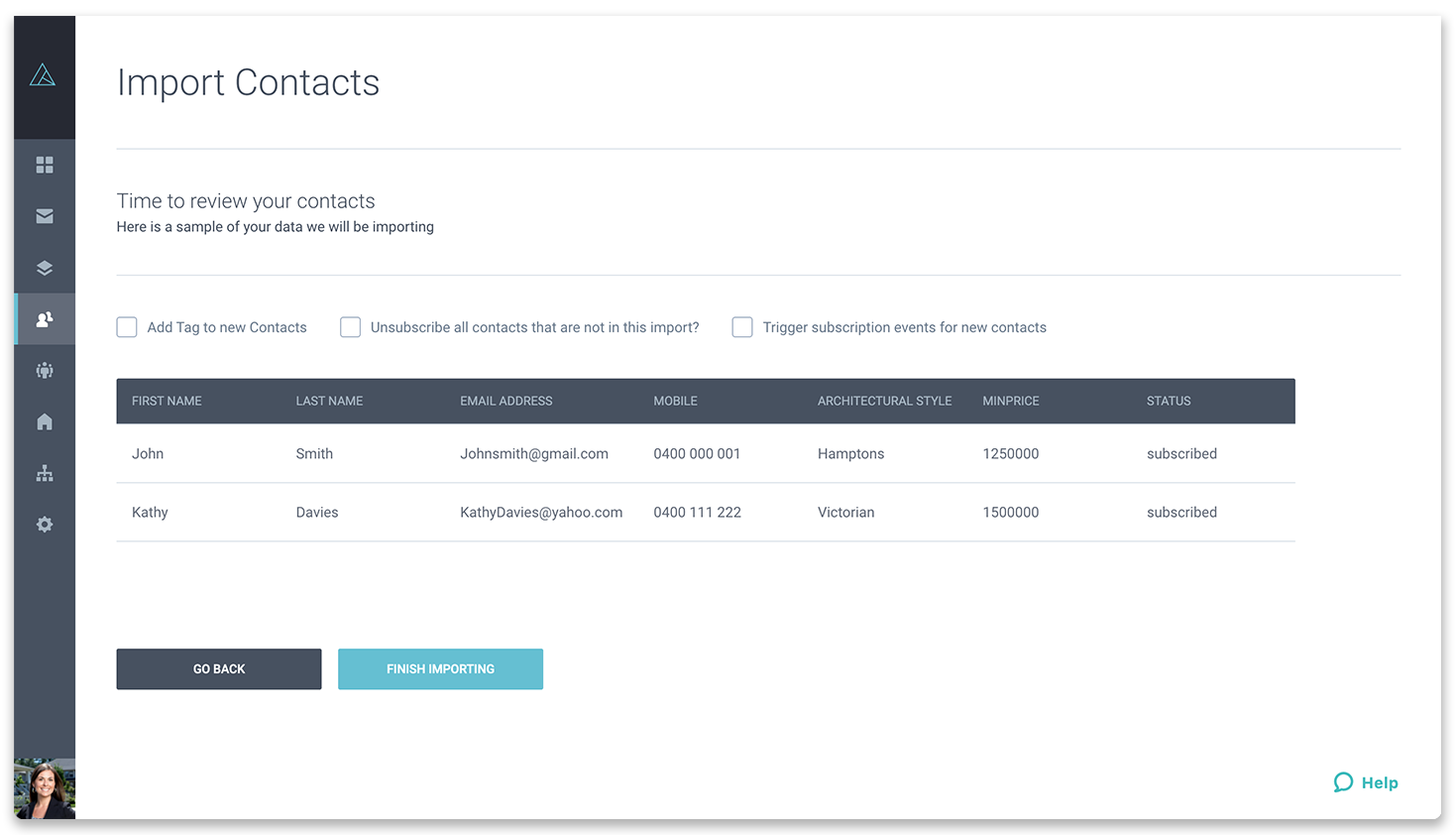
Task: Select the layers icon in the sidebar
Action: pyautogui.click(x=45, y=268)
